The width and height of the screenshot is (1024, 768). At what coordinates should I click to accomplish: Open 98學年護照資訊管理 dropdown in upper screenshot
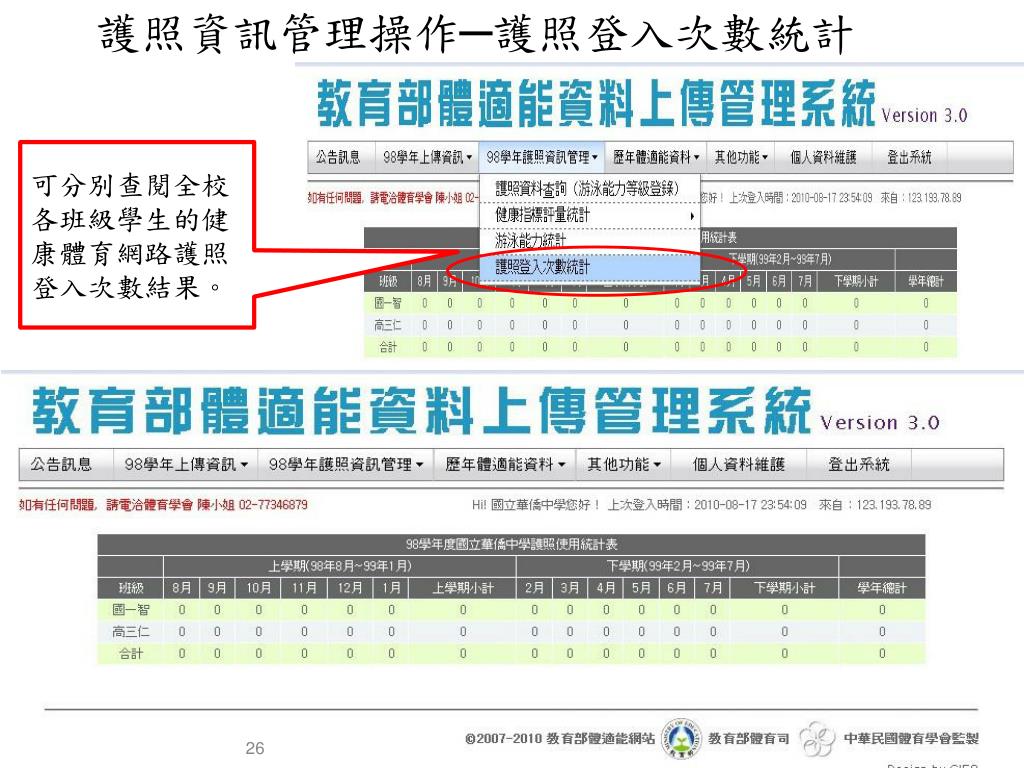coord(541,157)
